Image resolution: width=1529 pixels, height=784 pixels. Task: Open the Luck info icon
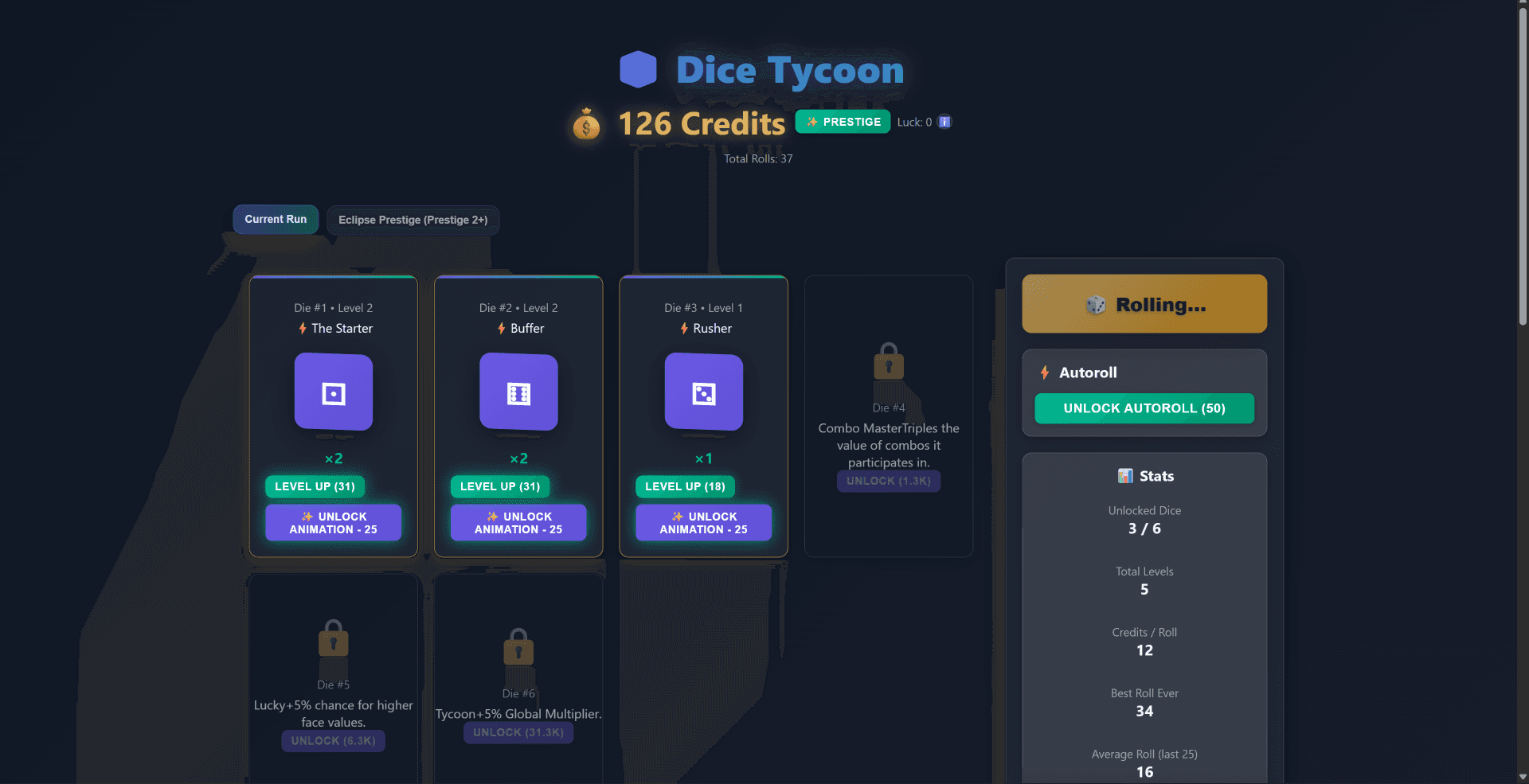click(x=944, y=122)
